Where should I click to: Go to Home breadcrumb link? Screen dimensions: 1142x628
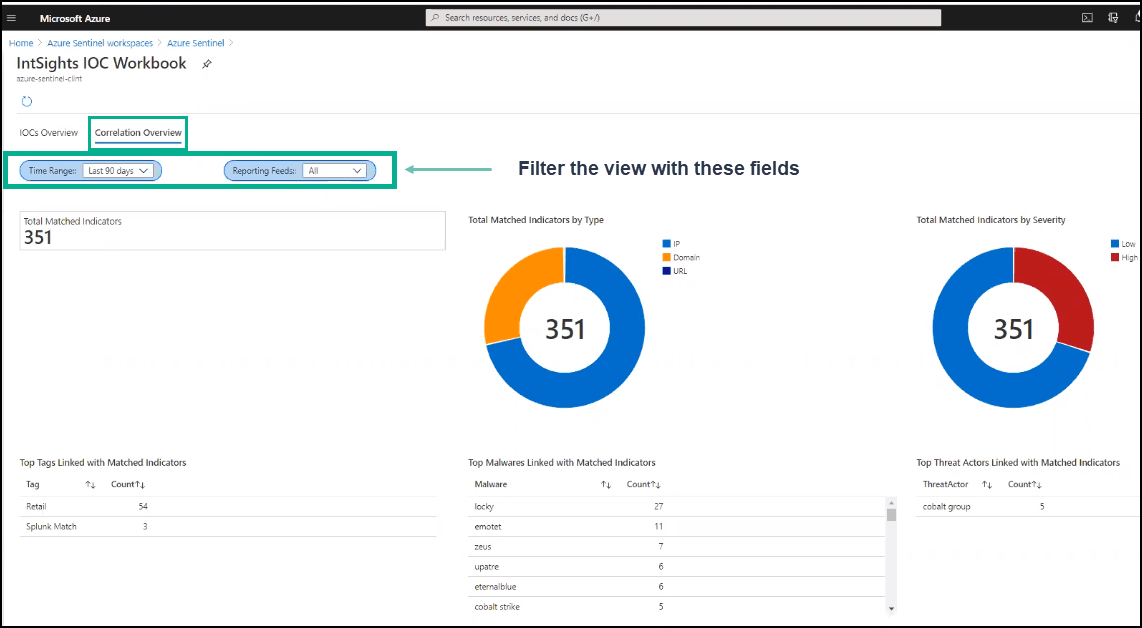click(21, 43)
